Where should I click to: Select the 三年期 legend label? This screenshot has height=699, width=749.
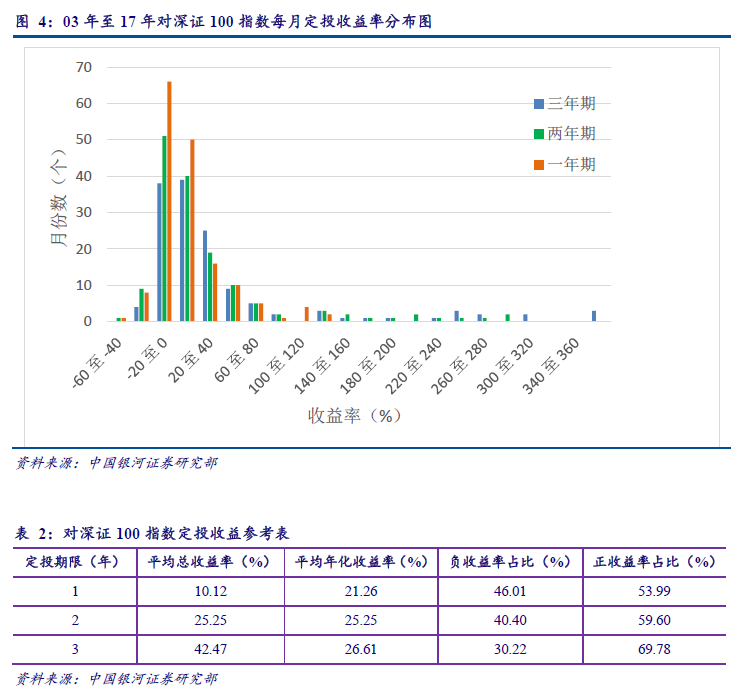[571, 103]
